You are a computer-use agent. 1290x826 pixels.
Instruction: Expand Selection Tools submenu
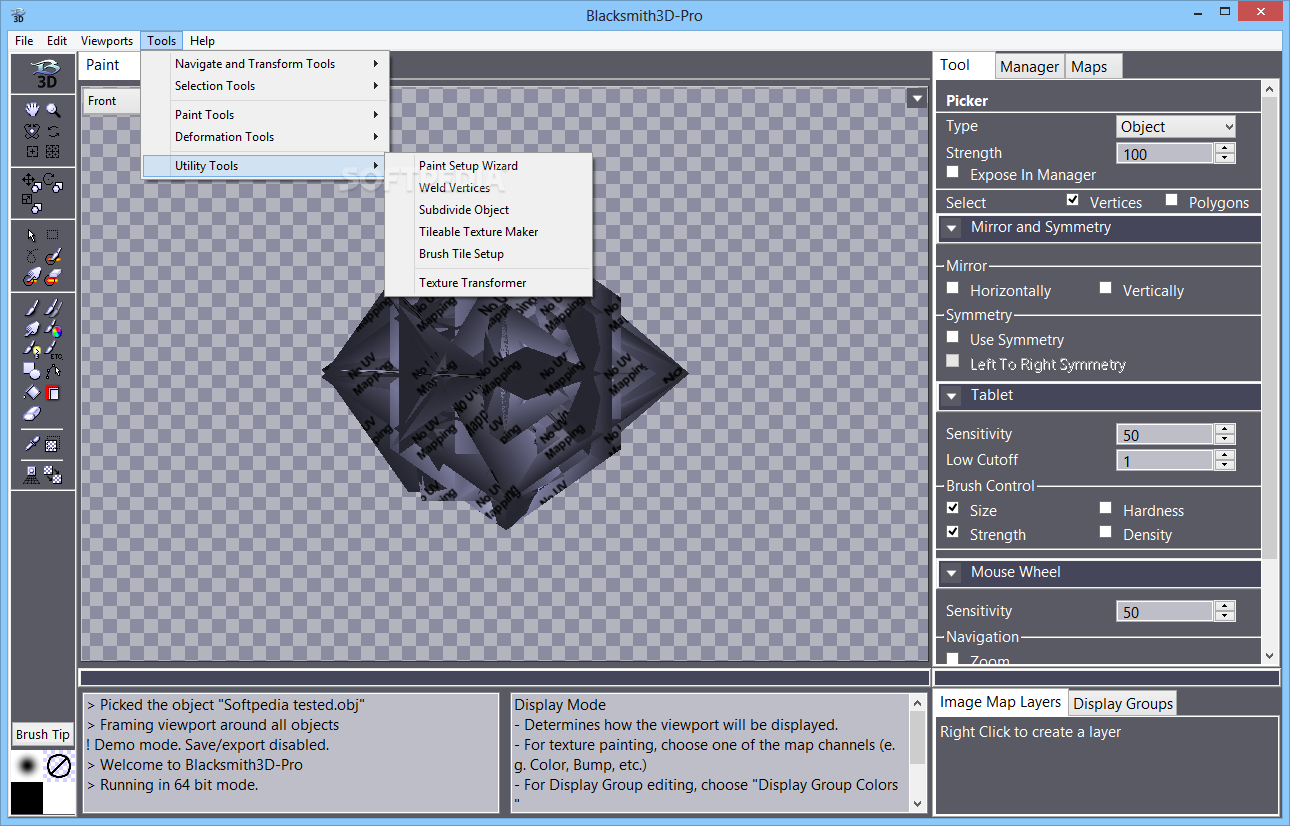[265, 86]
